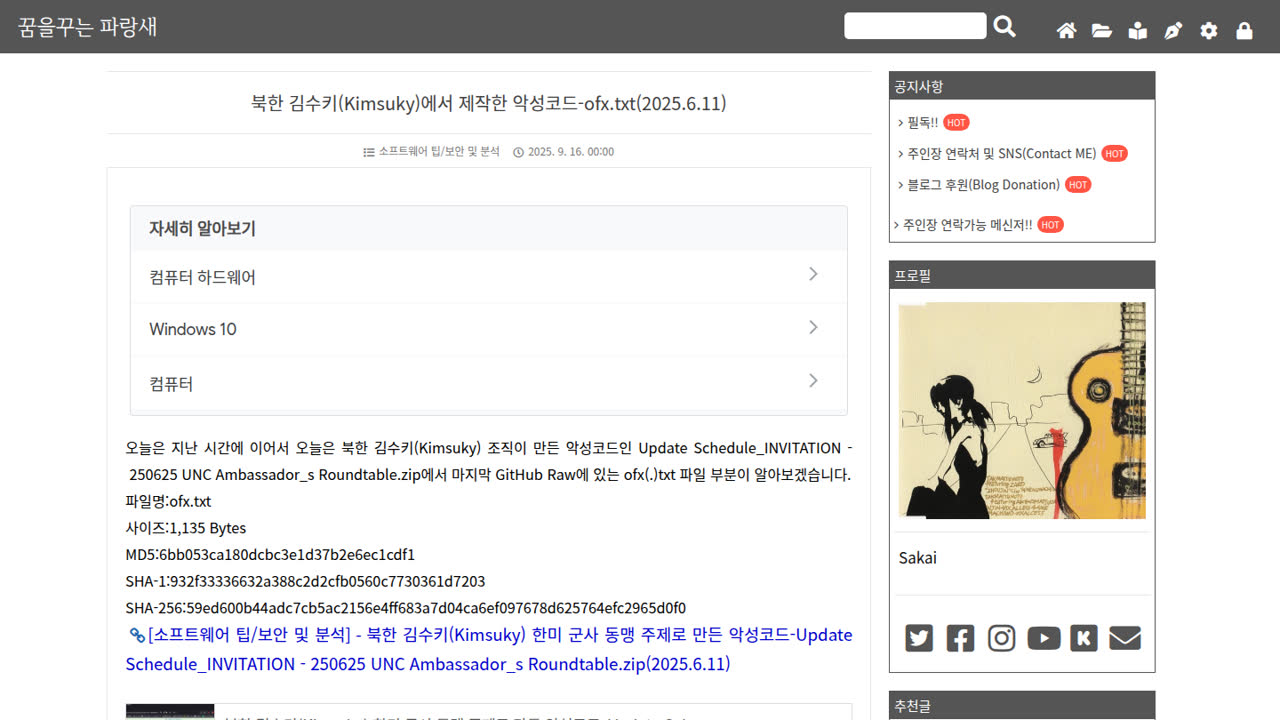Click the clock icon beside post date

click(518, 152)
